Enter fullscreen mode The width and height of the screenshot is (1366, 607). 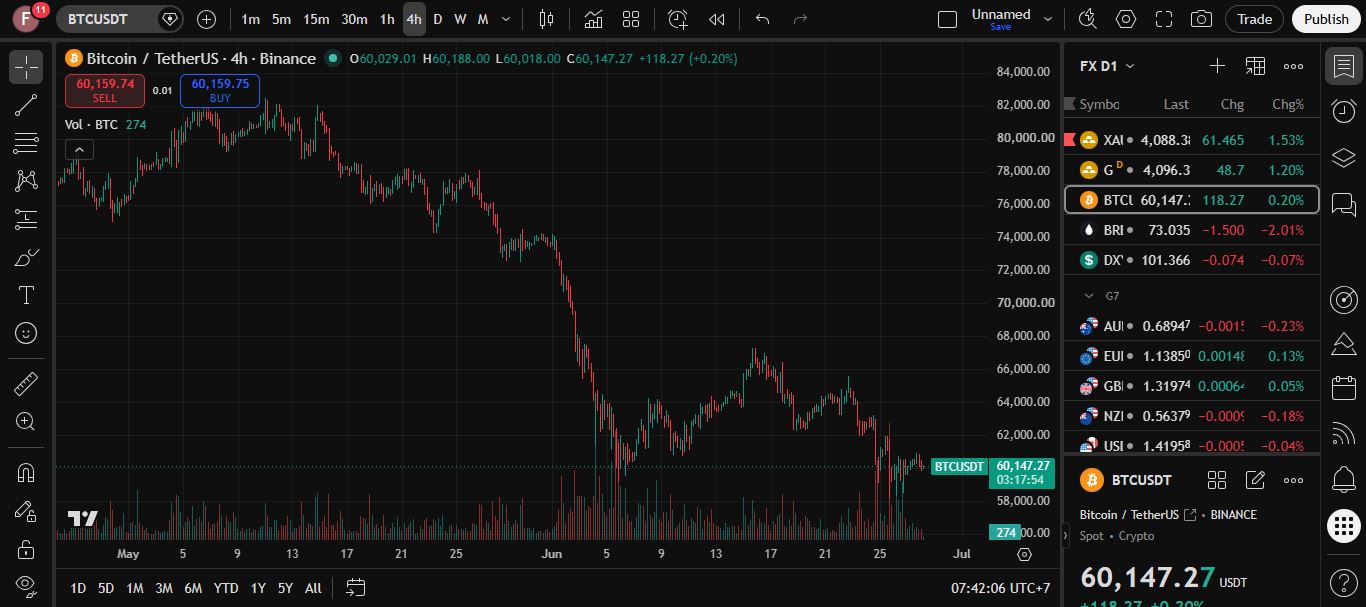pos(1164,19)
